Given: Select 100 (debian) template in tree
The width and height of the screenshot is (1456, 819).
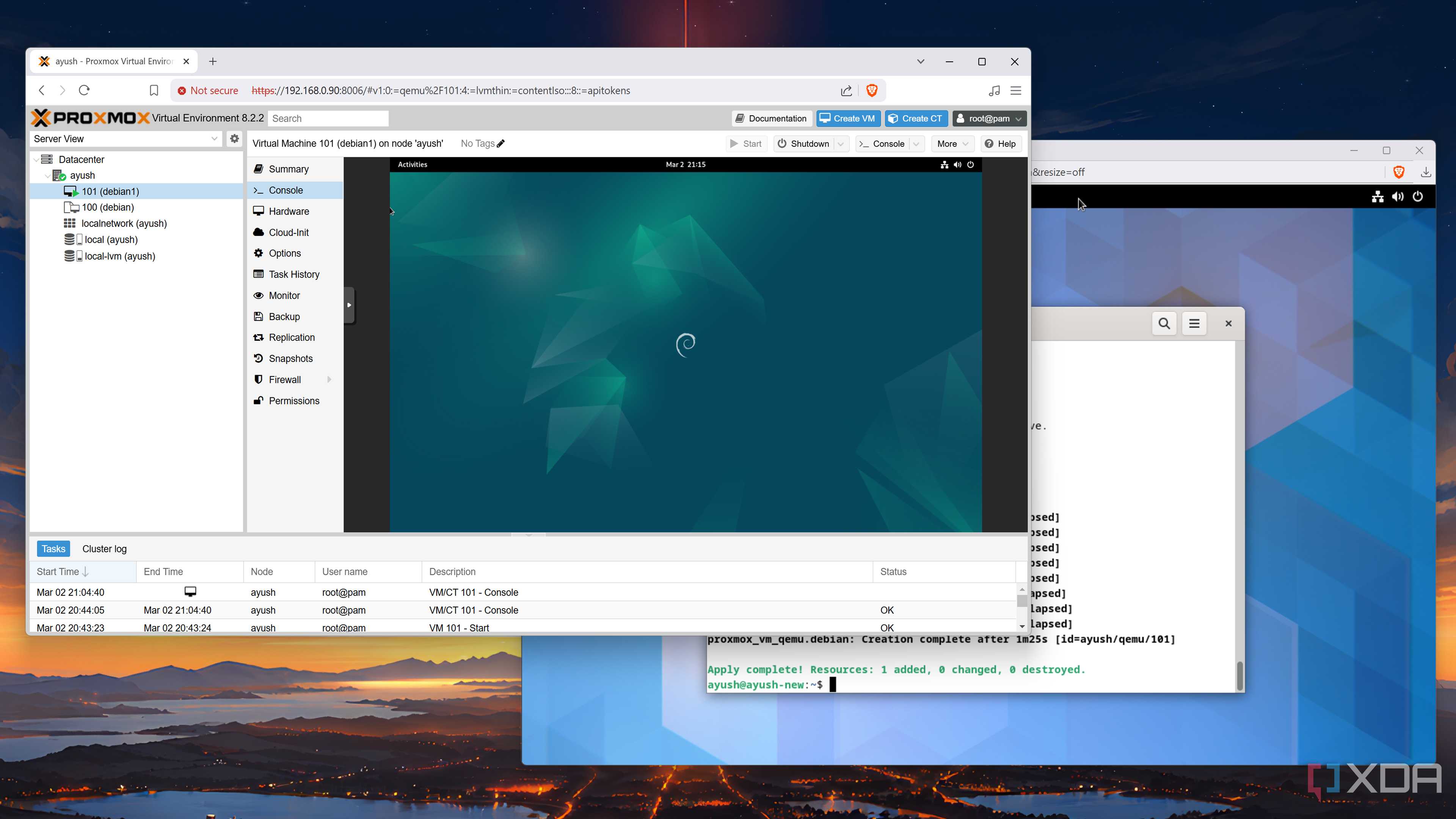Looking at the screenshot, I should coord(107,207).
